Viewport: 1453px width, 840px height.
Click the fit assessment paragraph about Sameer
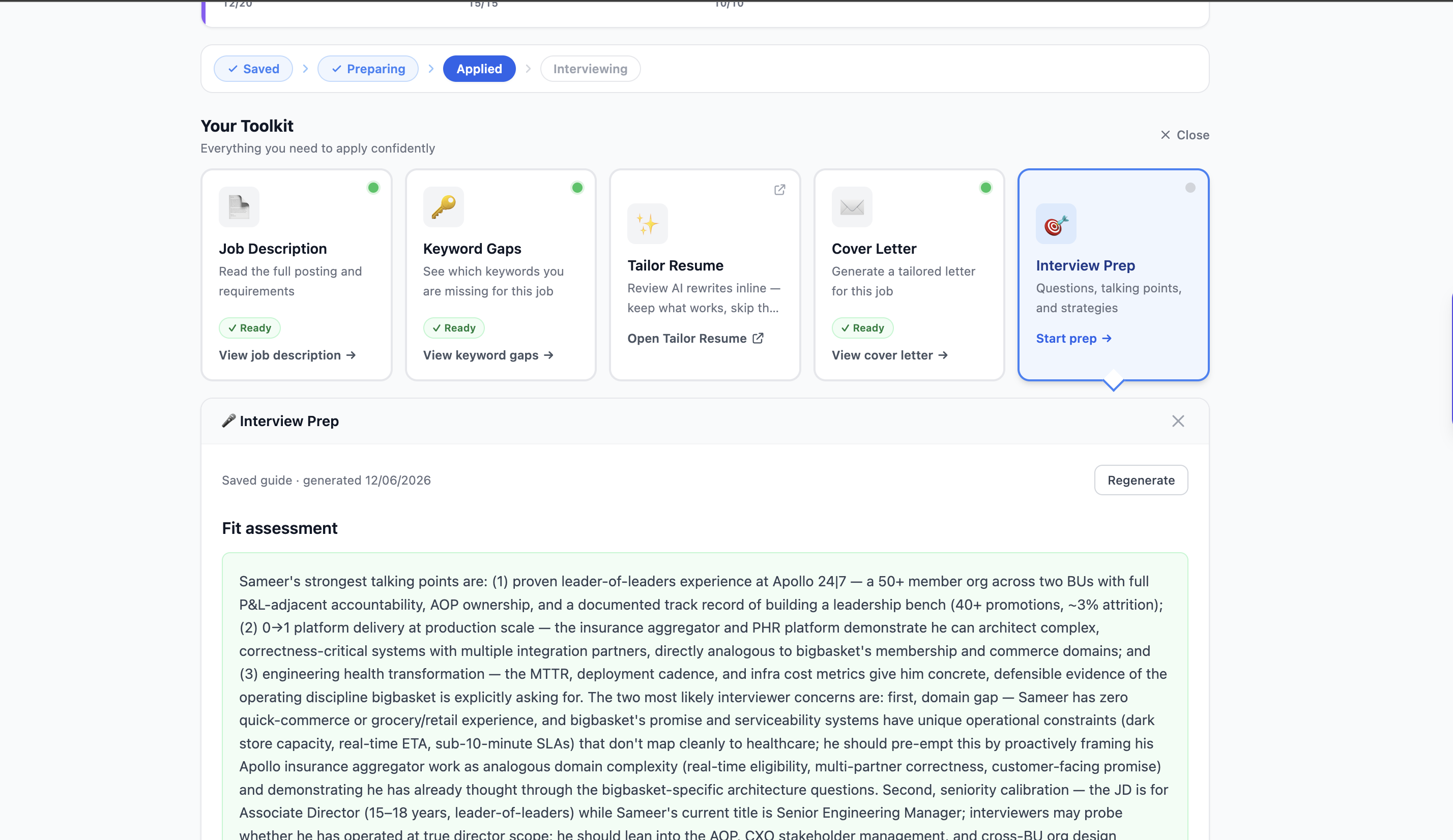(x=705, y=708)
